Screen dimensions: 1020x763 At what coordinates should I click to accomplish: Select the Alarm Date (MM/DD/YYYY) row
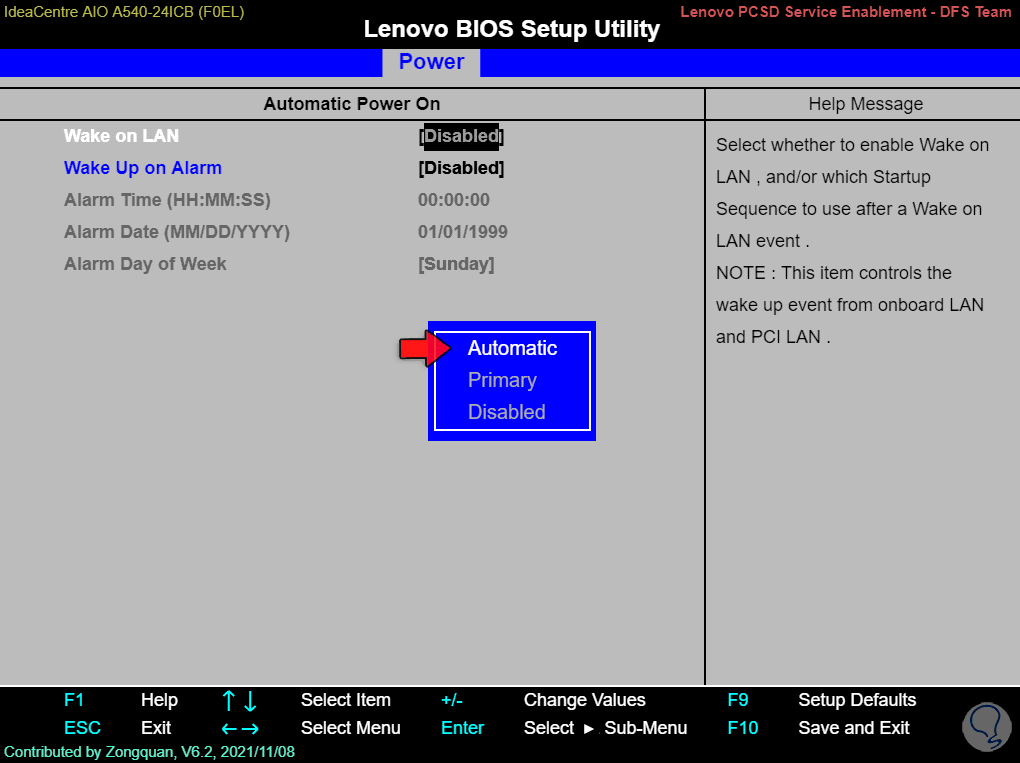177,232
